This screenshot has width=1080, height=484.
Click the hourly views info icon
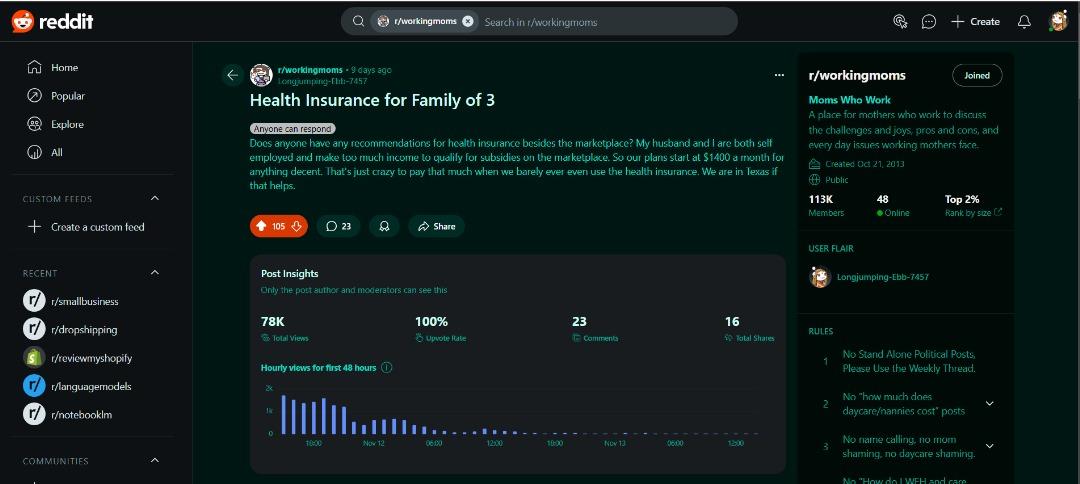tap(387, 367)
